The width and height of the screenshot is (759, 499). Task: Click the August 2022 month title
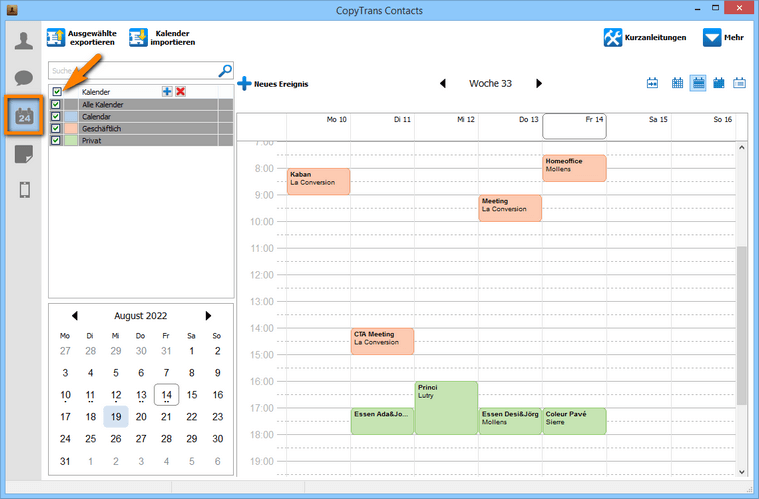(140, 316)
